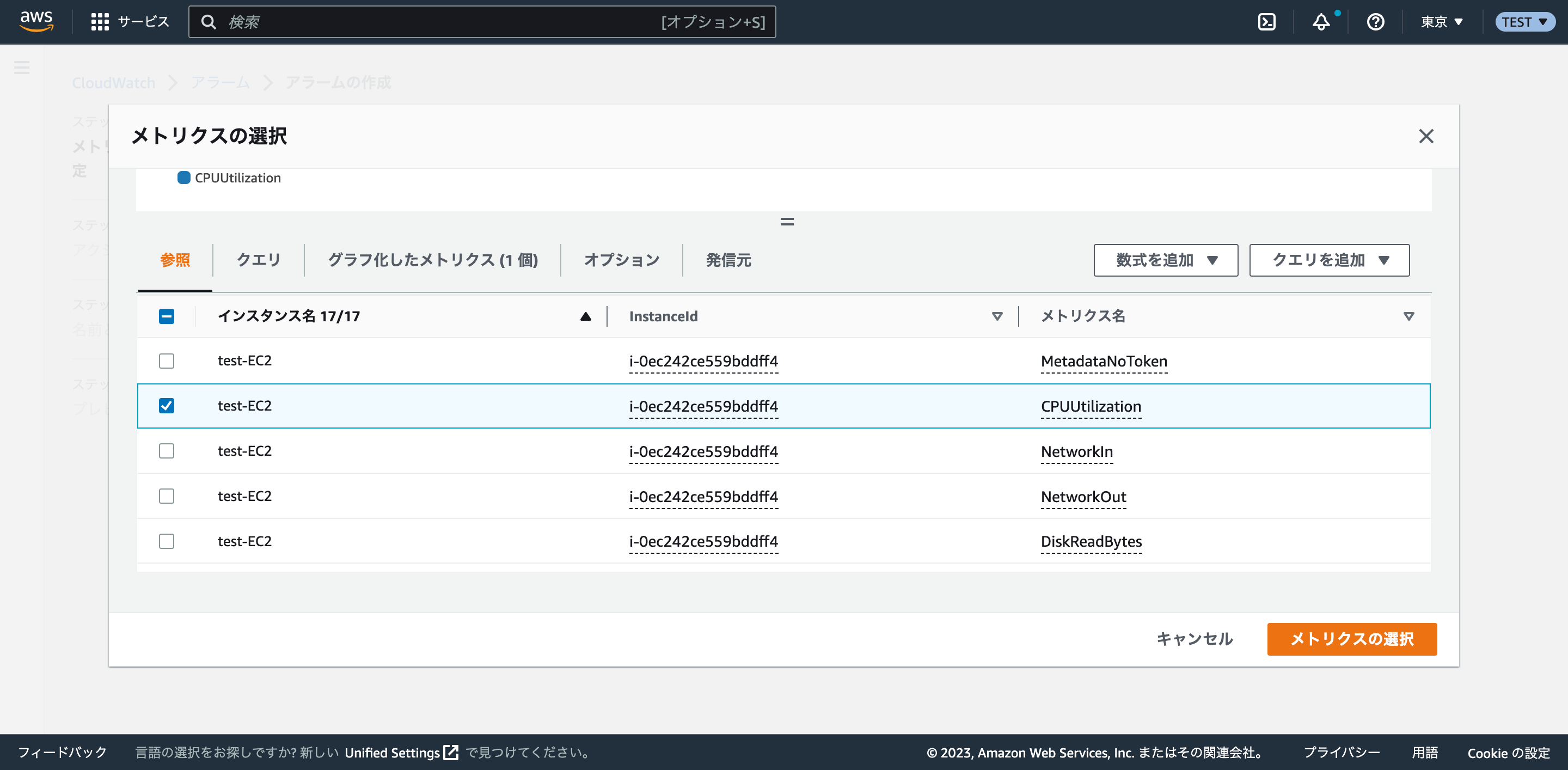Open the オプション tab

coord(621,260)
